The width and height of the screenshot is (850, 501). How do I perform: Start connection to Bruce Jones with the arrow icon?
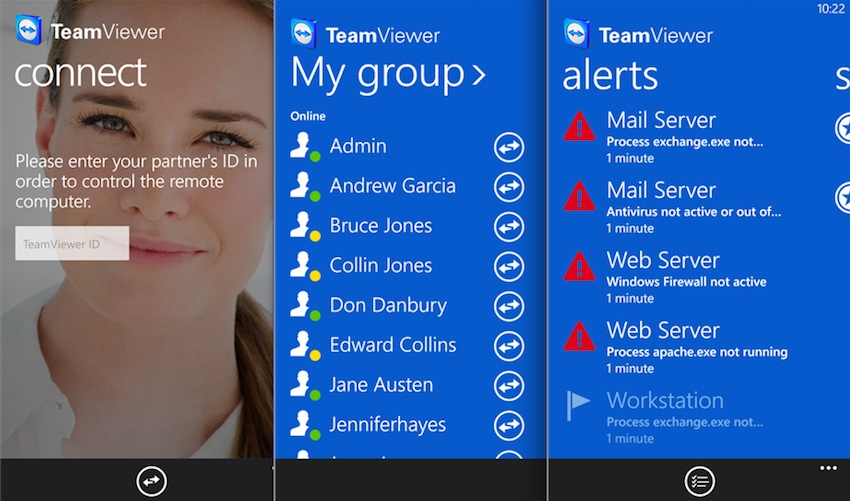tap(508, 227)
